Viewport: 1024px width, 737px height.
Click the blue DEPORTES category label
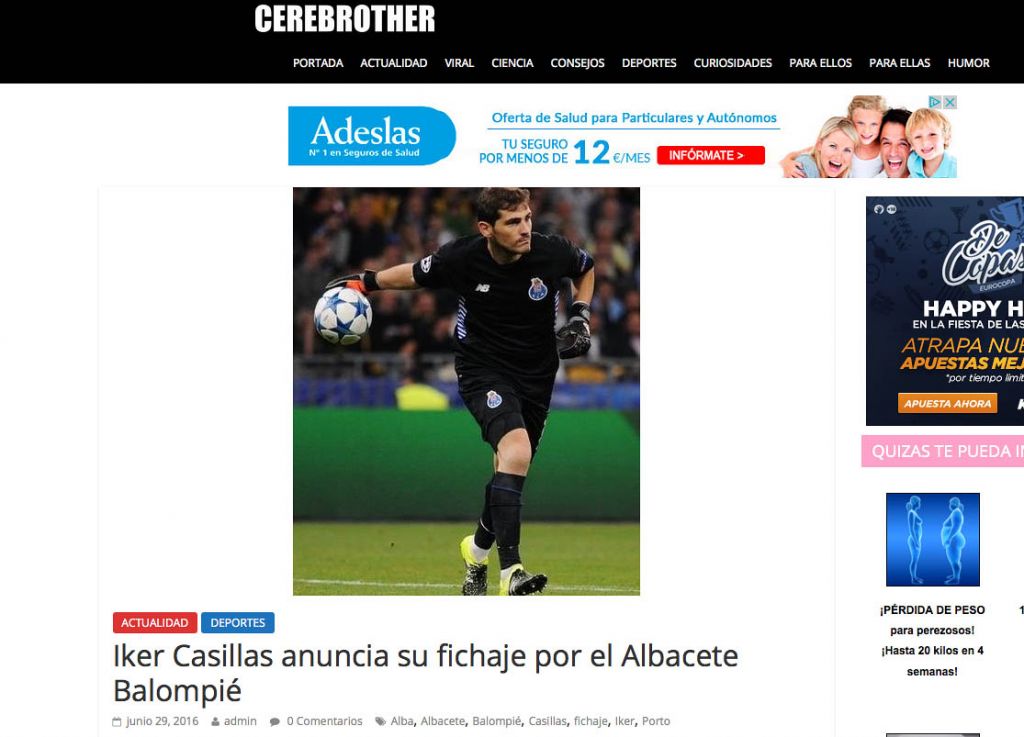click(x=238, y=623)
